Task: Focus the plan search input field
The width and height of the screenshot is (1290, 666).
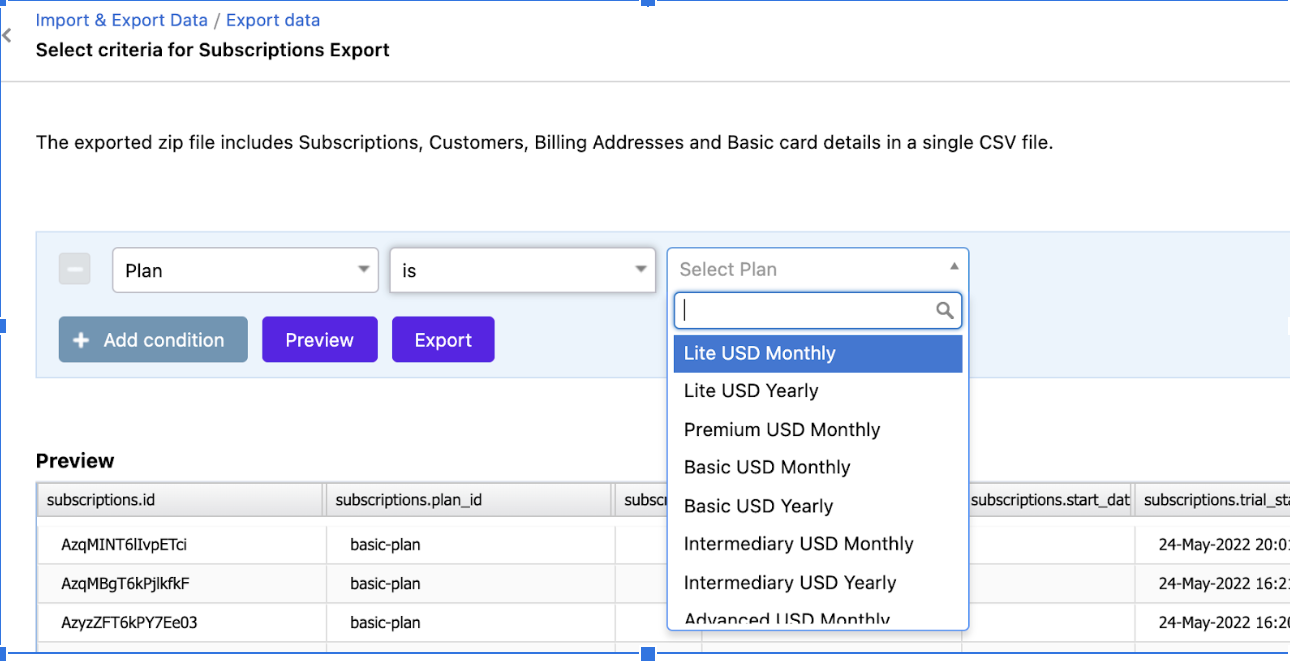Action: pos(805,311)
